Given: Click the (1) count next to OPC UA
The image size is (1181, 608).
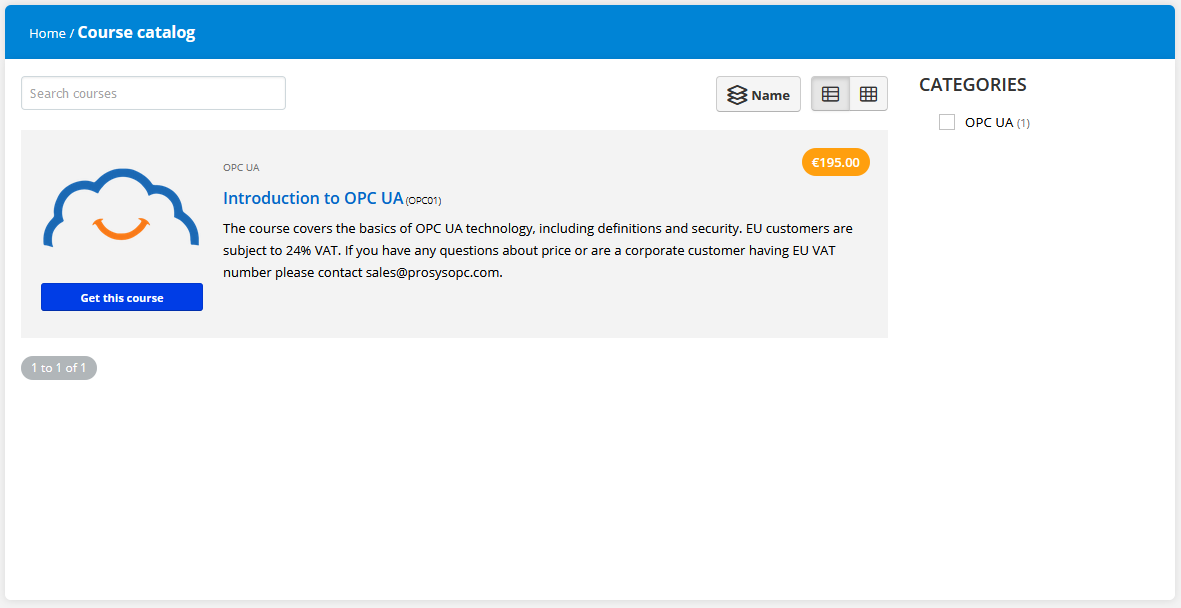Looking at the screenshot, I should 1023,124.
